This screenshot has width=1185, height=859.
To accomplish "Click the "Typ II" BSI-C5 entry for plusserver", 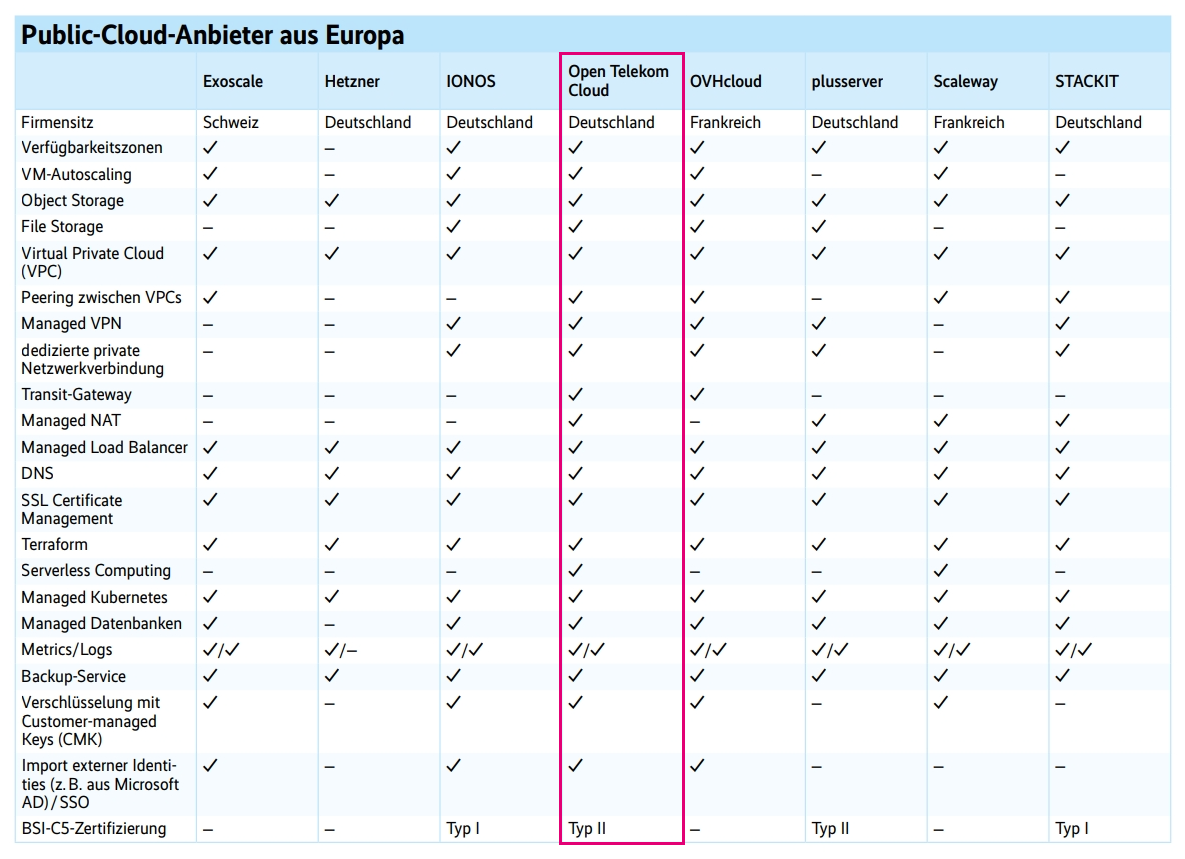I will coord(830,829).
